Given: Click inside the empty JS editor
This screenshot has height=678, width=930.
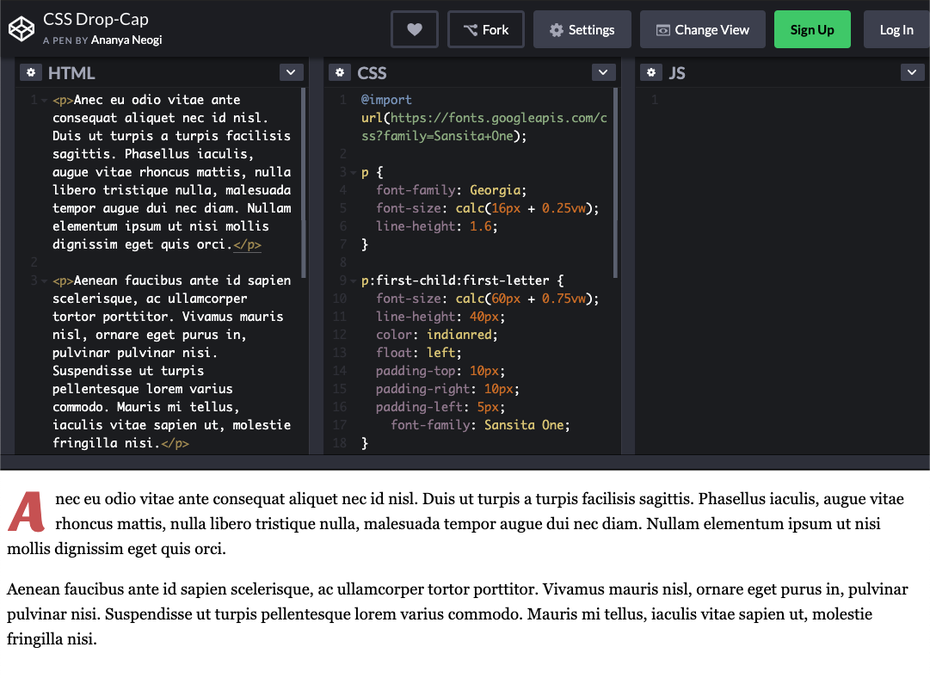Looking at the screenshot, I should (790, 250).
